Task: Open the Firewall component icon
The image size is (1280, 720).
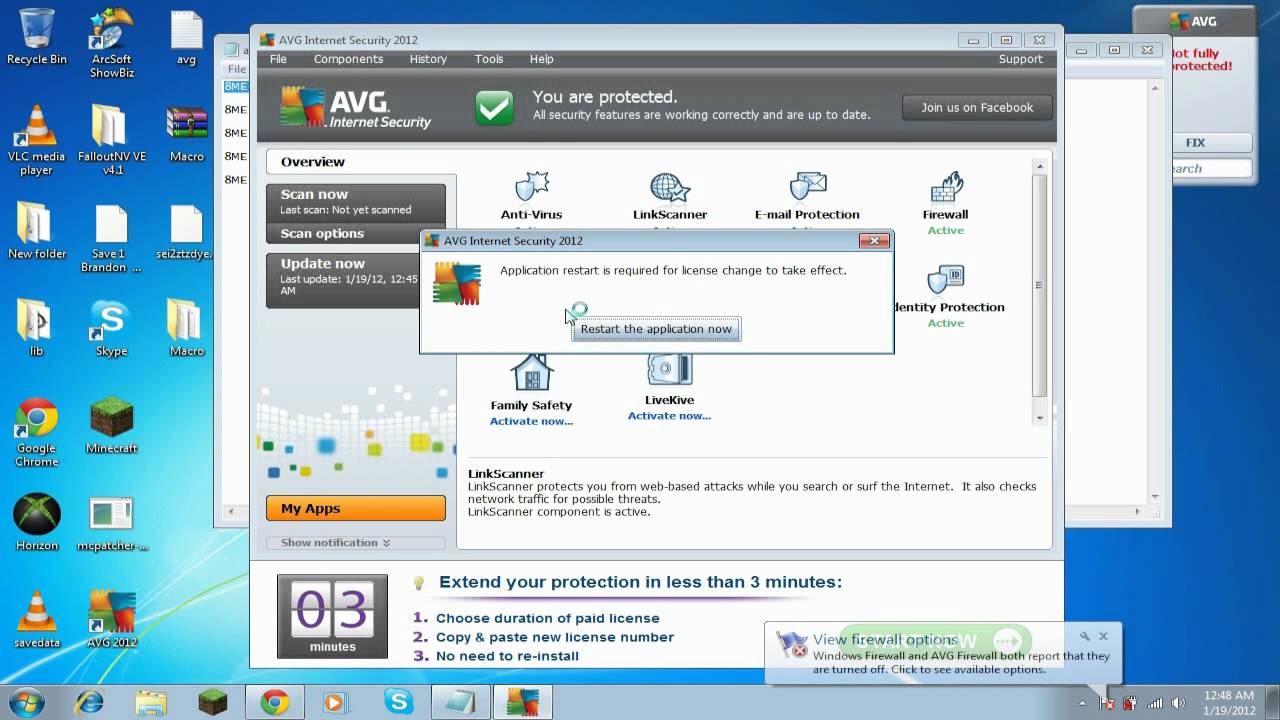Action: pos(946,188)
